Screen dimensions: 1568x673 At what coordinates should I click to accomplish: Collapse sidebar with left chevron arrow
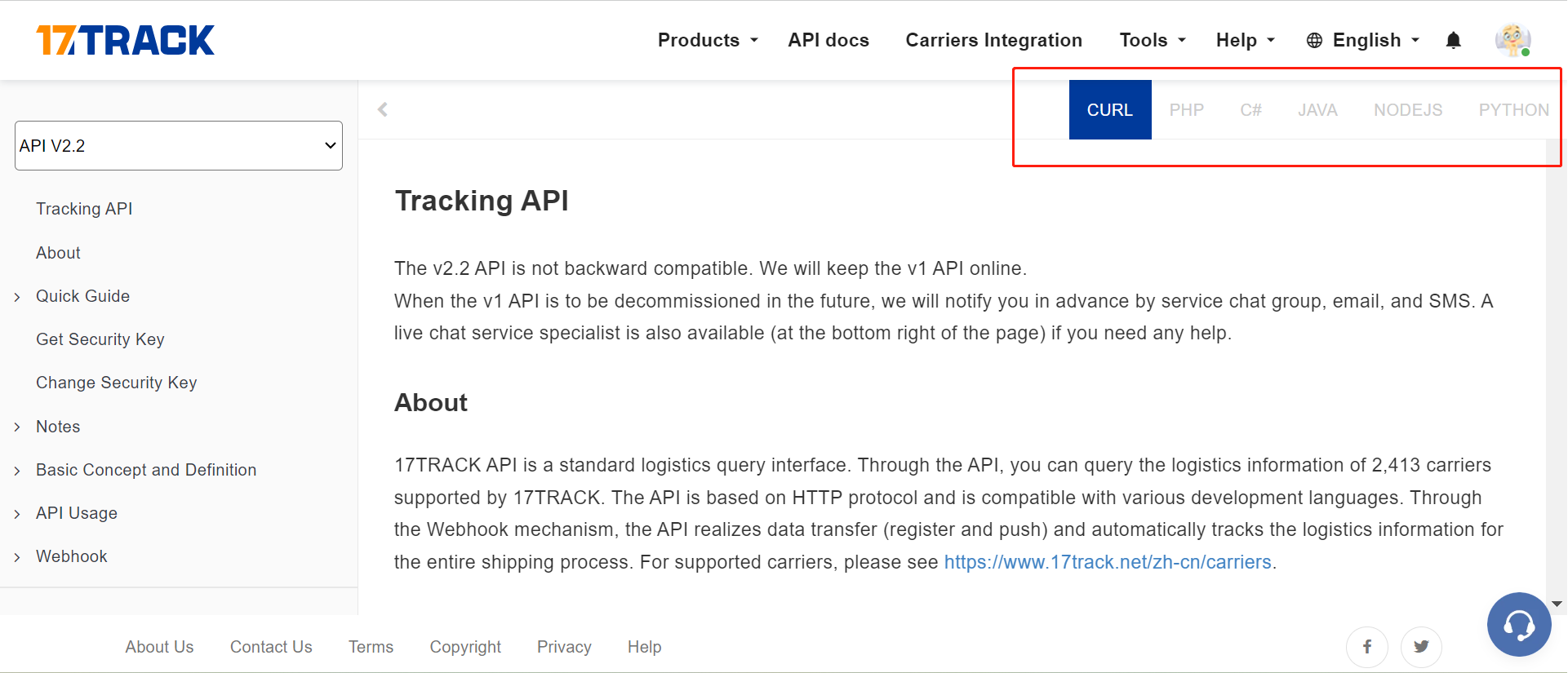tap(382, 109)
